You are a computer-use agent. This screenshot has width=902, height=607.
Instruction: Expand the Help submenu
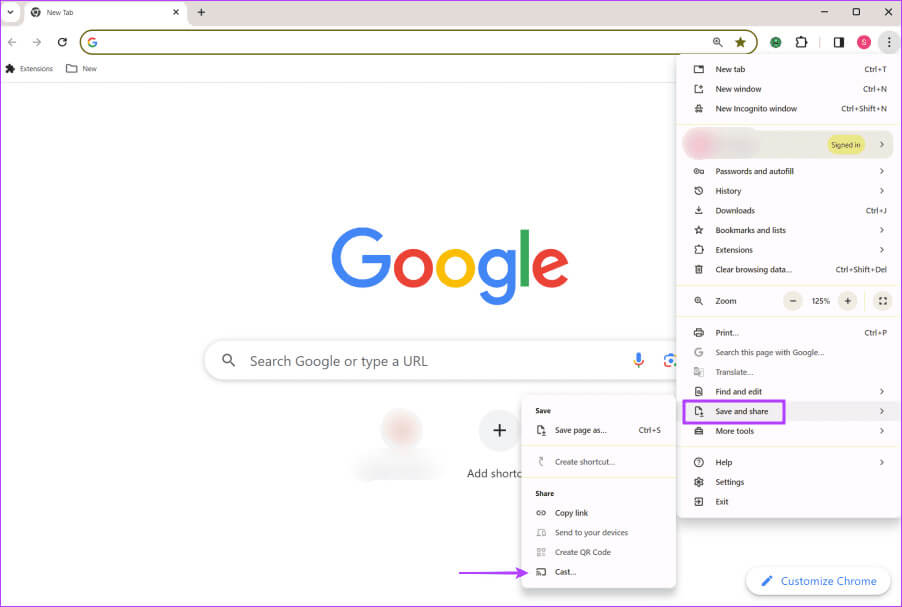[x=789, y=462]
